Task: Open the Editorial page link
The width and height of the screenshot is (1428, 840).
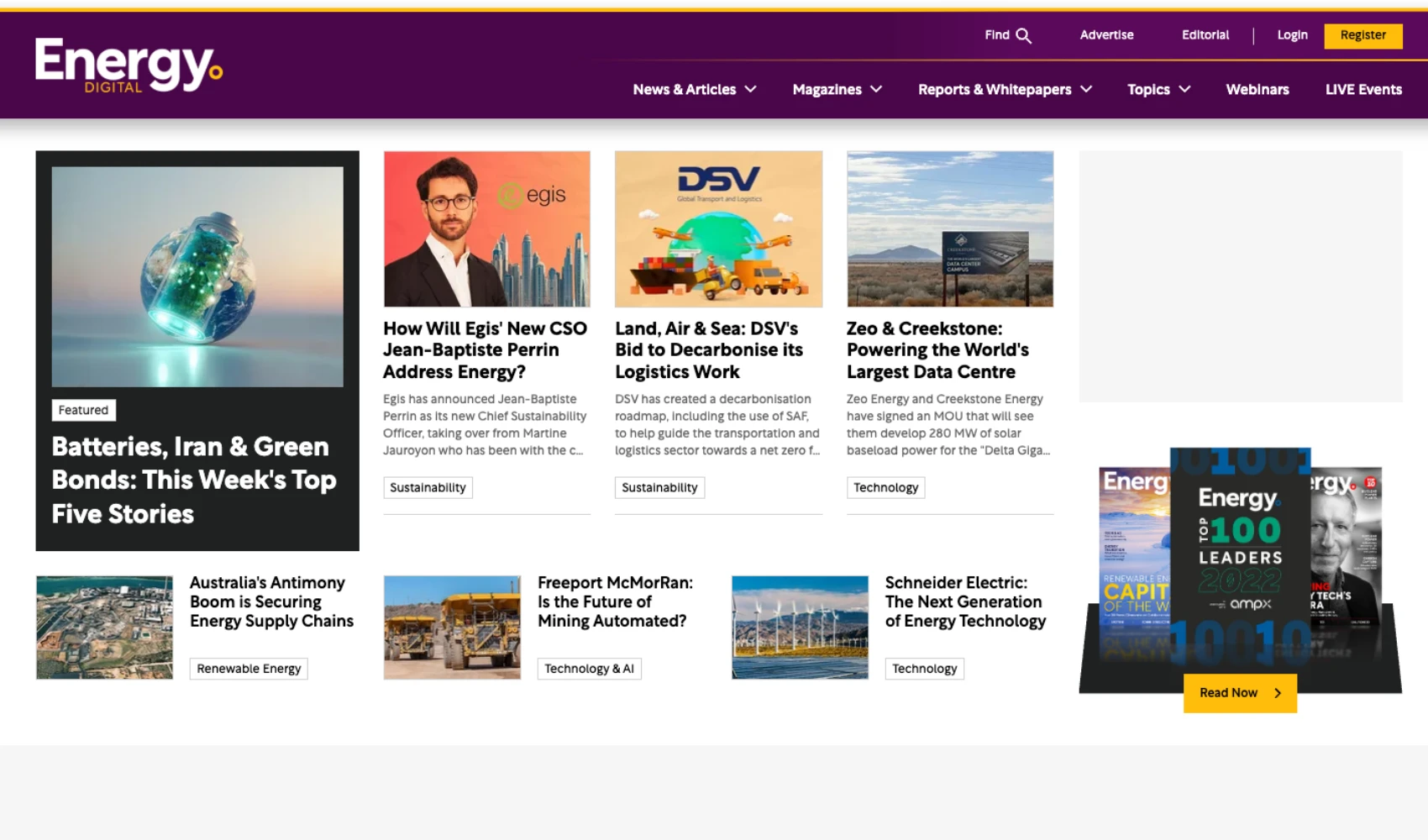Action: pyautogui.click(x=1205, y=35)
